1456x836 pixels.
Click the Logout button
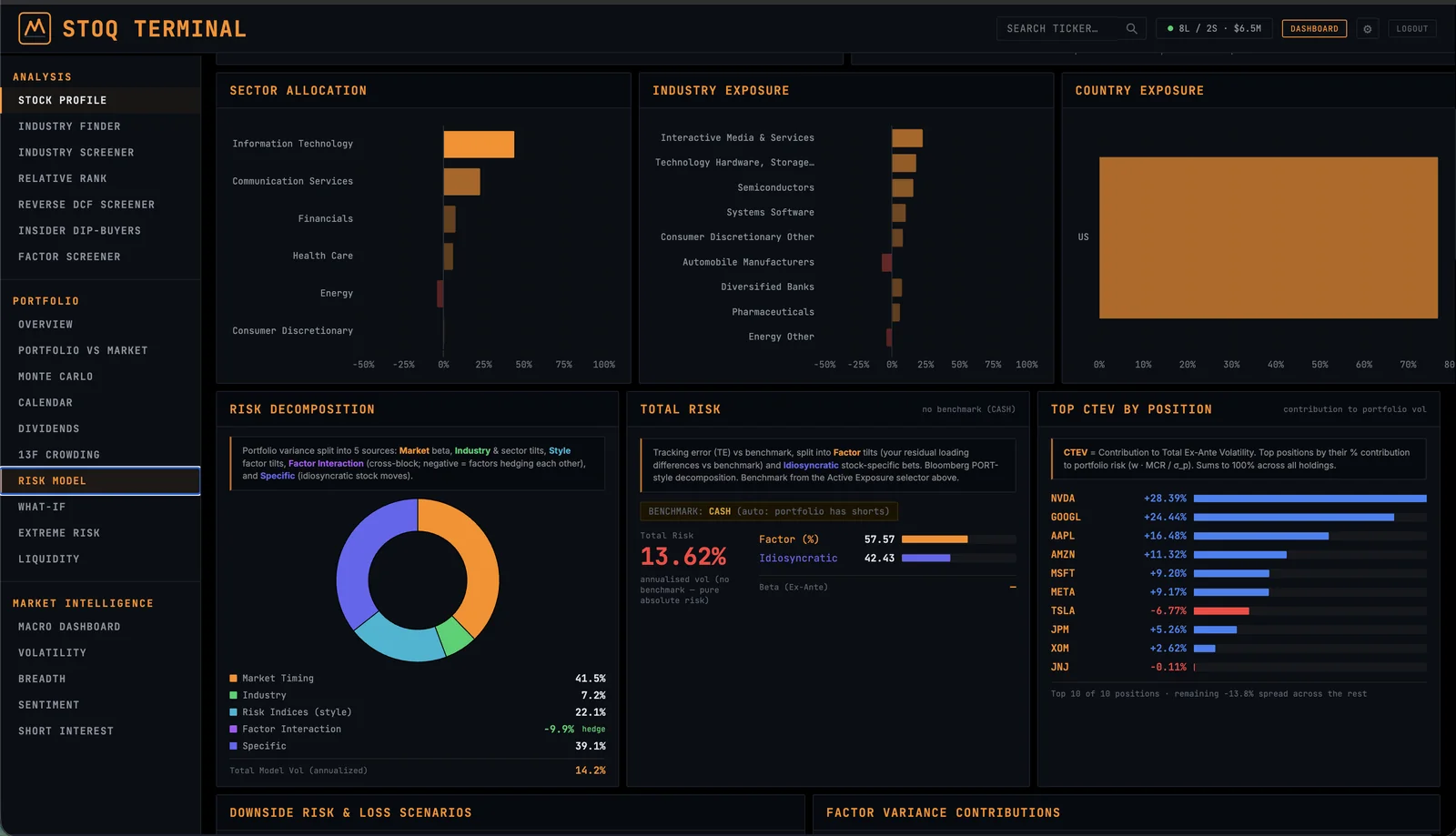(x=1412, y=29)
